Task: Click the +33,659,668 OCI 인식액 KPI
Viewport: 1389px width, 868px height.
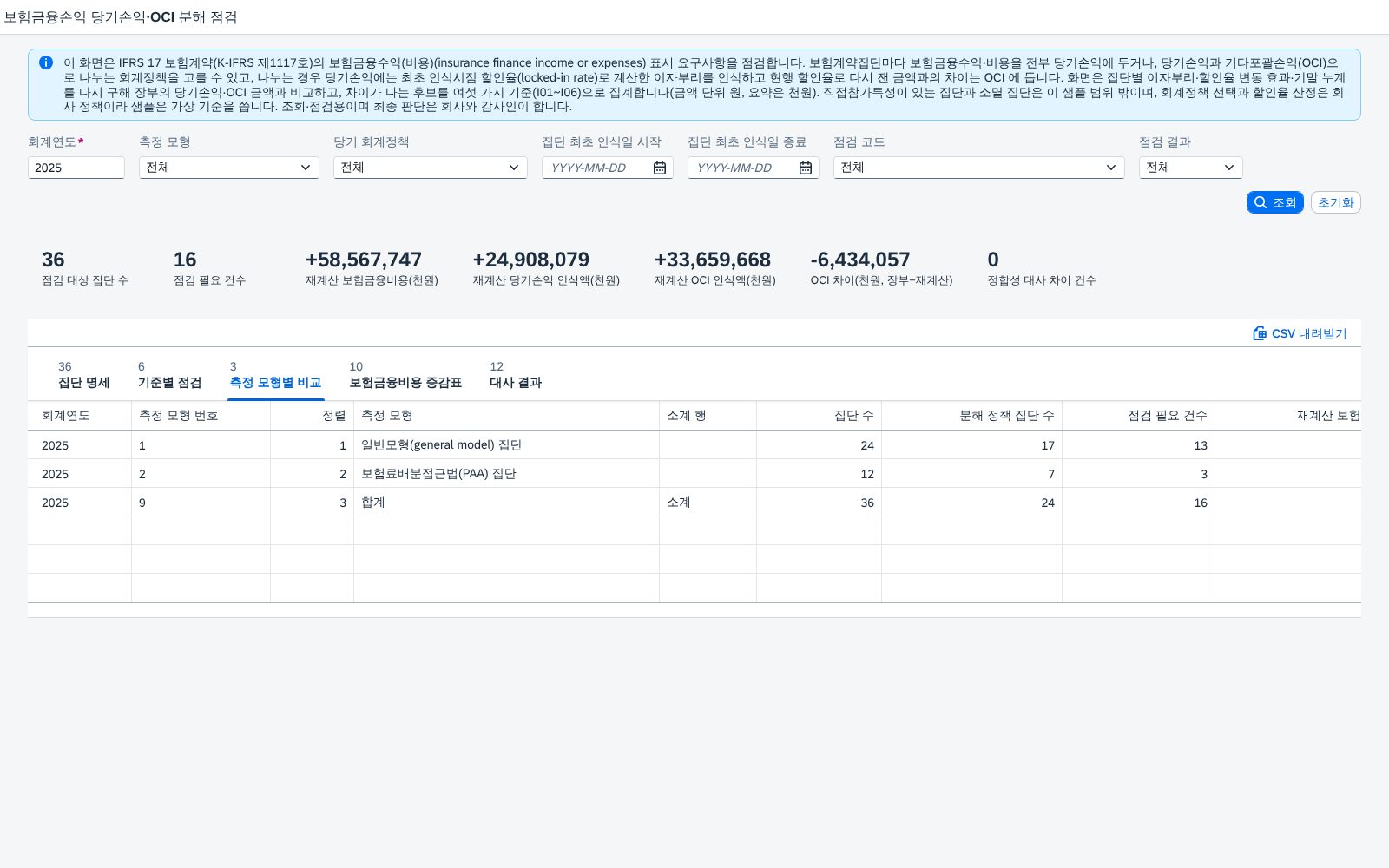Action: tap(715, 268)
